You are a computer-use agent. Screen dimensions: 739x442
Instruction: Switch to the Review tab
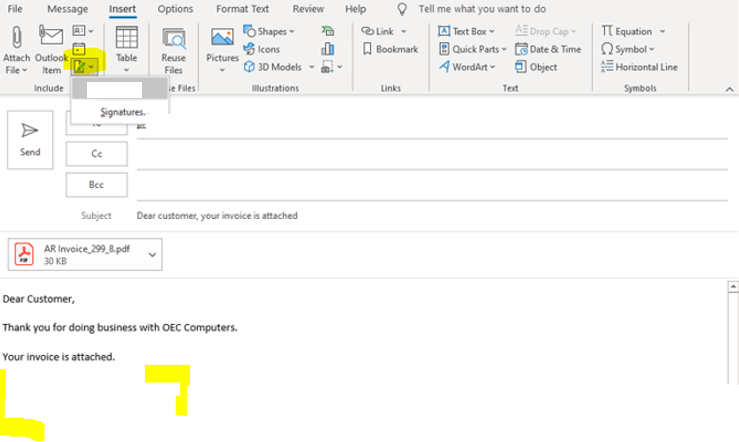click(x=308, y=9)
